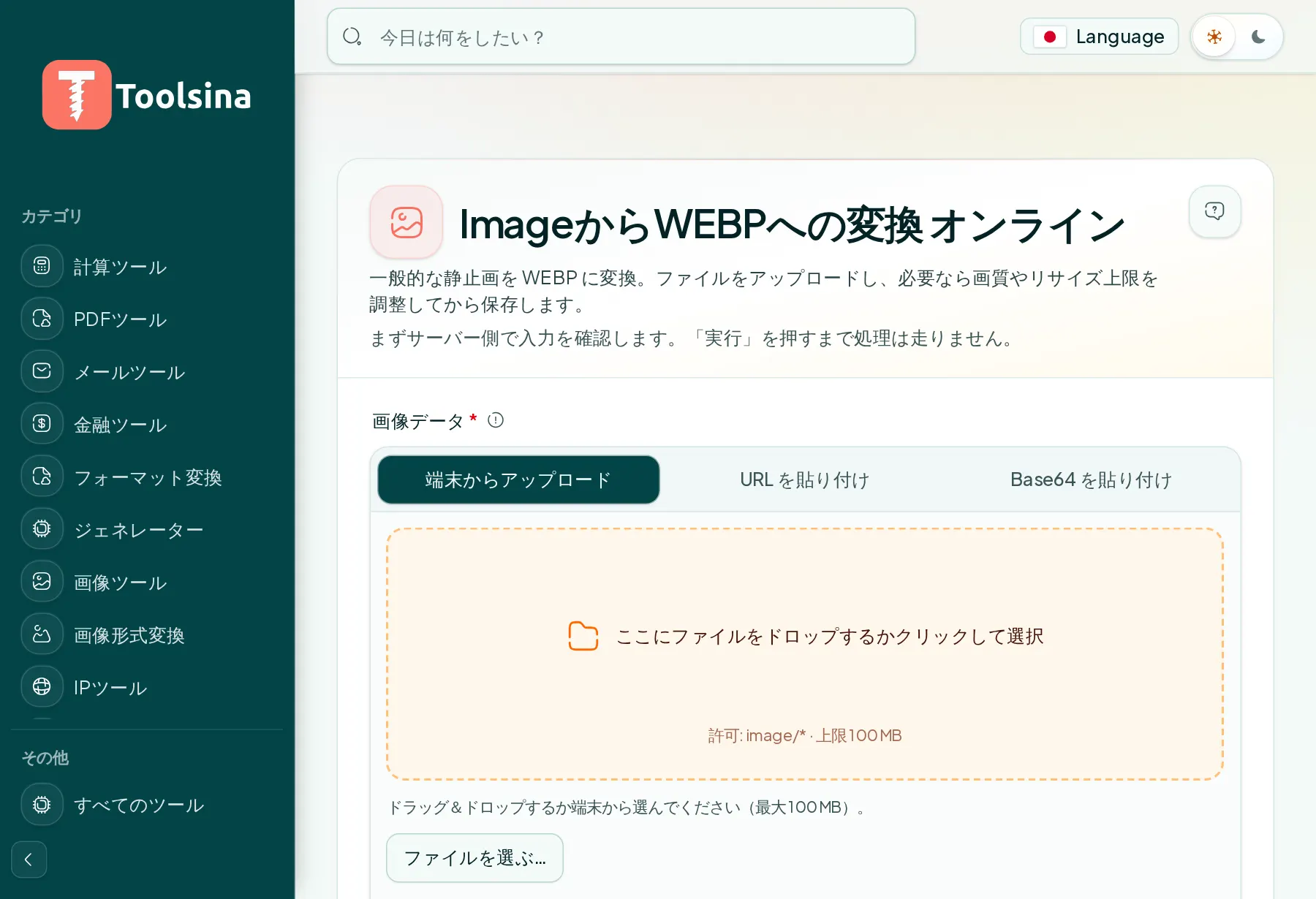The height and width of the screenshot is (899, 1316).
Task: Click the カテゴリ section header
Action: coord(51,216)
